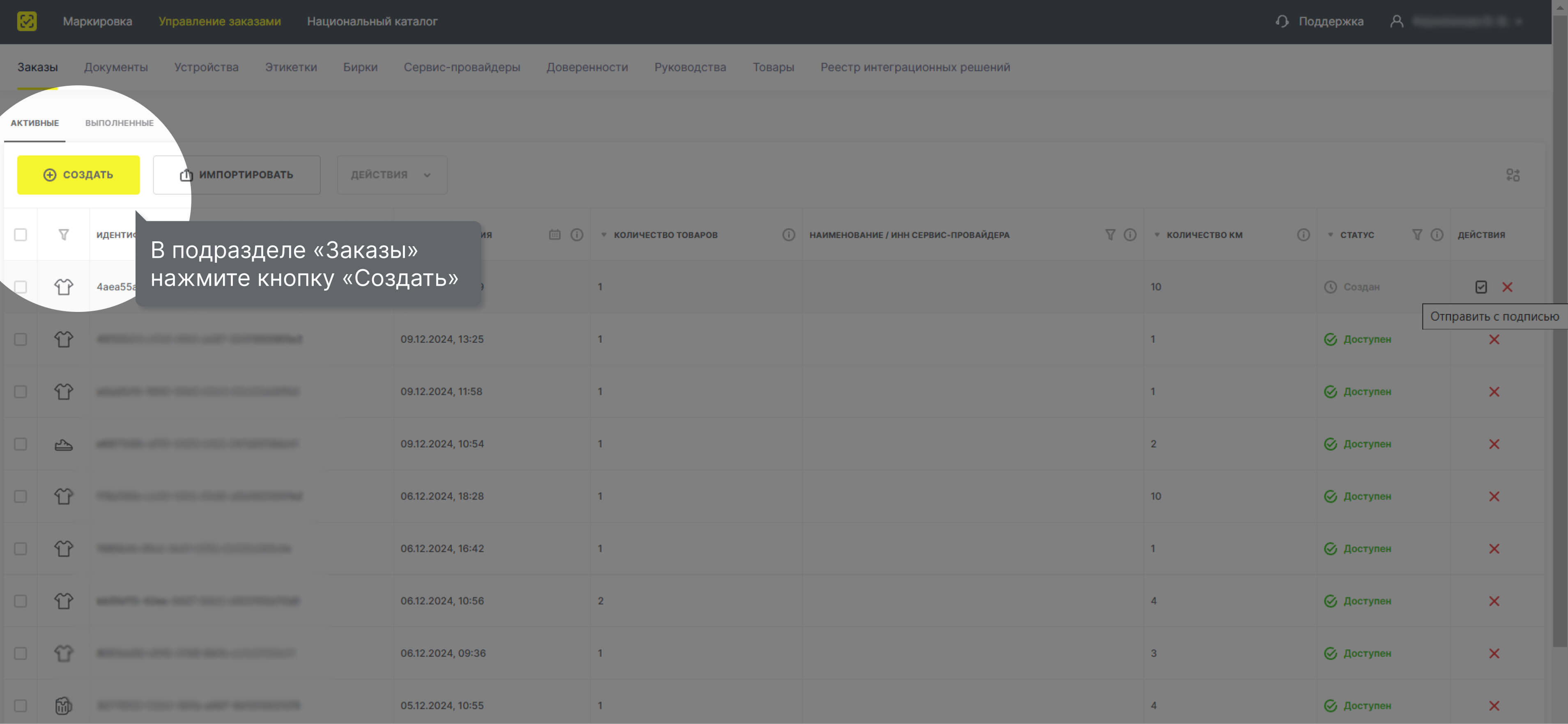This screenshot has height=724, width=1568.
Task: Open the service-provider column filter icon
Action: tap(1110, 235)
